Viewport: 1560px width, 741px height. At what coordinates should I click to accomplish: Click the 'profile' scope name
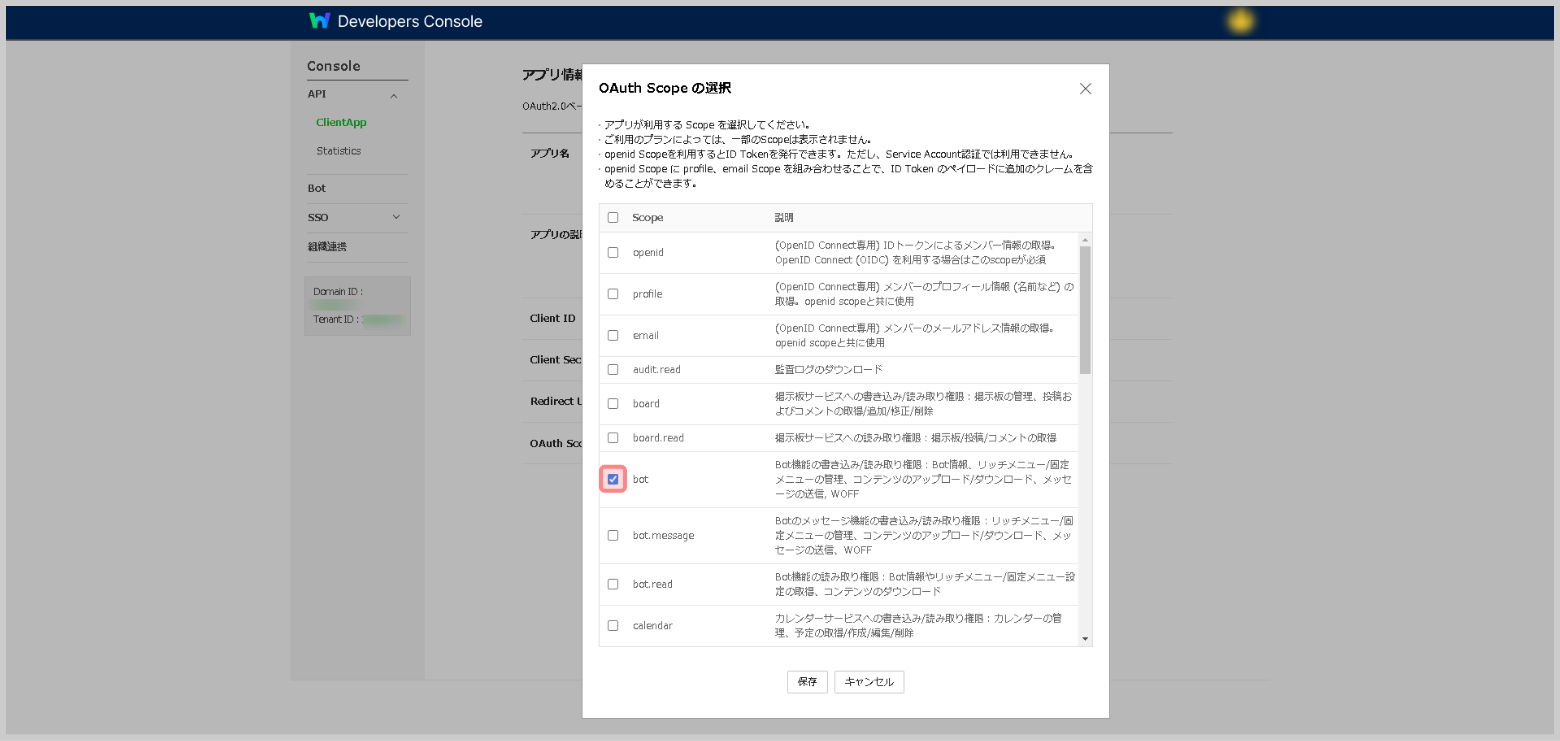coord(647,294)
